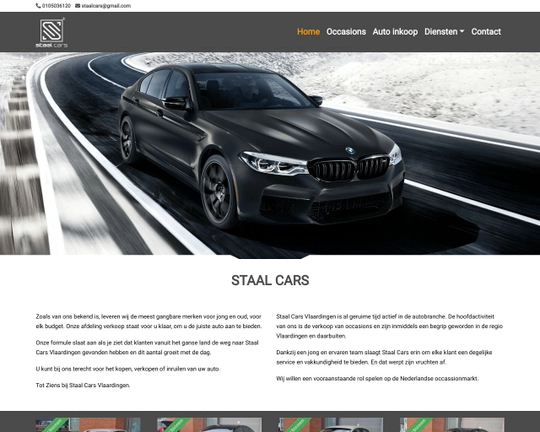Click the Staal Cars logo
The height and width of the screenshot is (432, 540).
(52, 32)
